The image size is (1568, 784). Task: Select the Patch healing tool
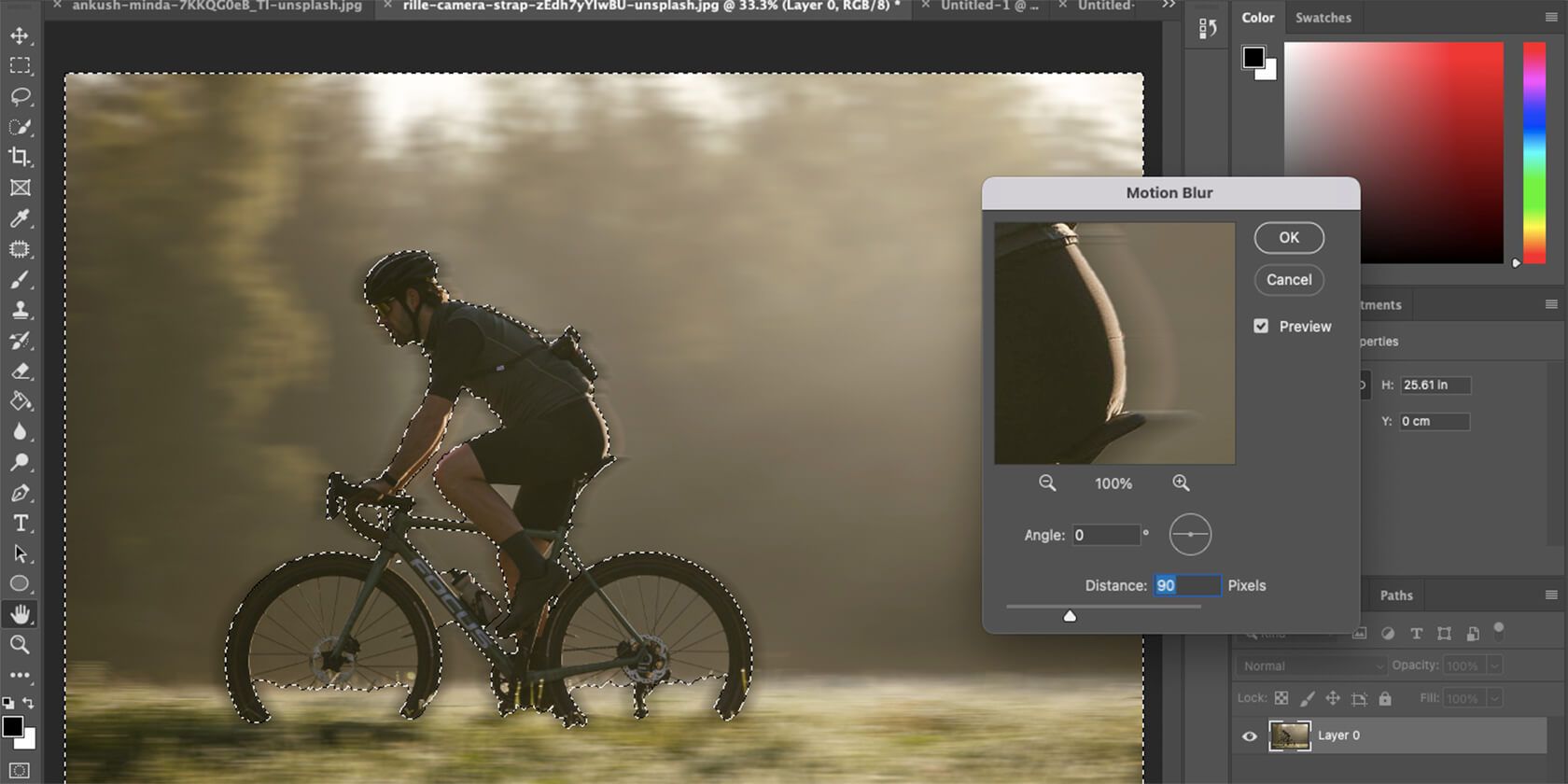(x=20, y=249)
